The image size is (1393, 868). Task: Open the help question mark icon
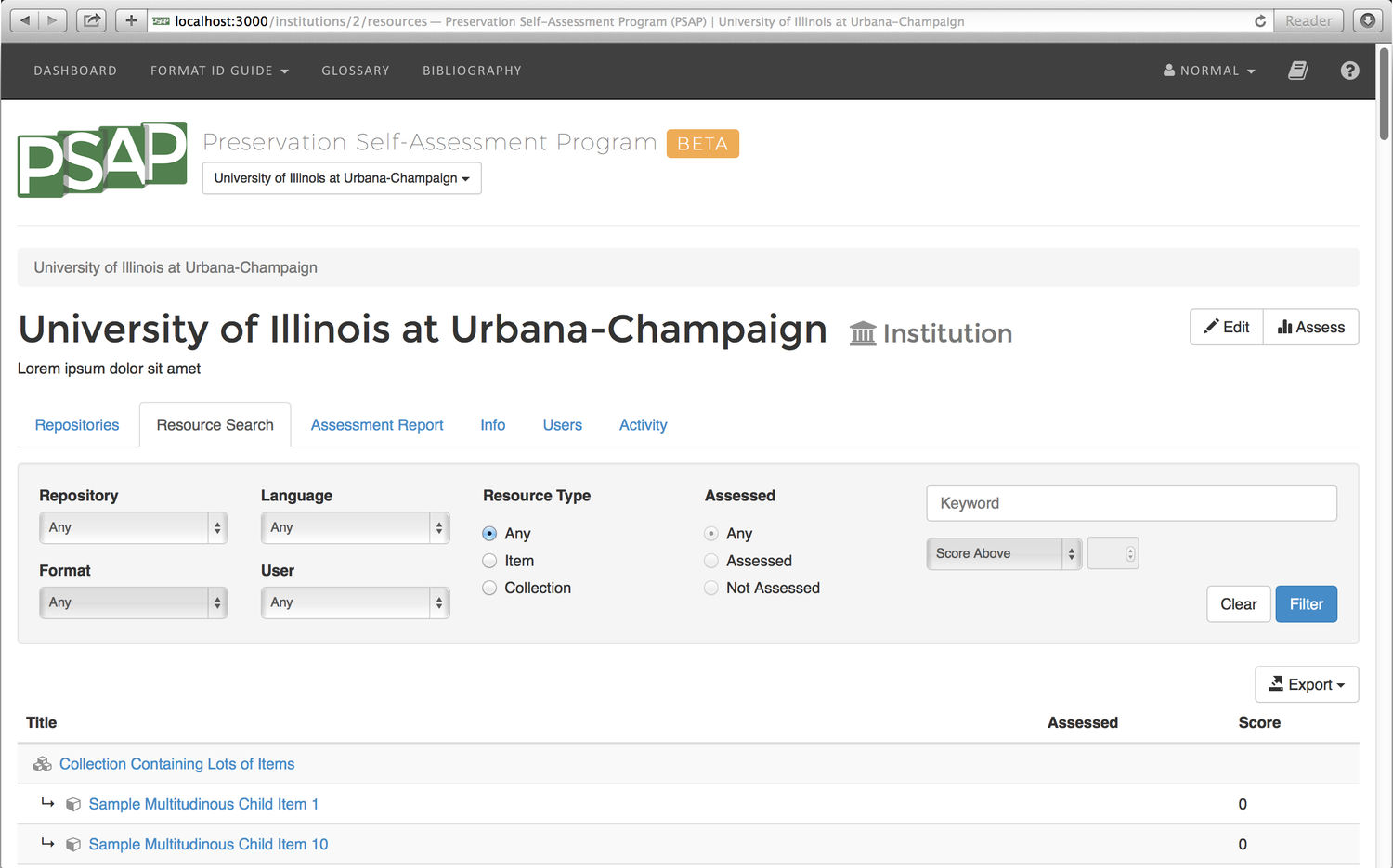1349,71
